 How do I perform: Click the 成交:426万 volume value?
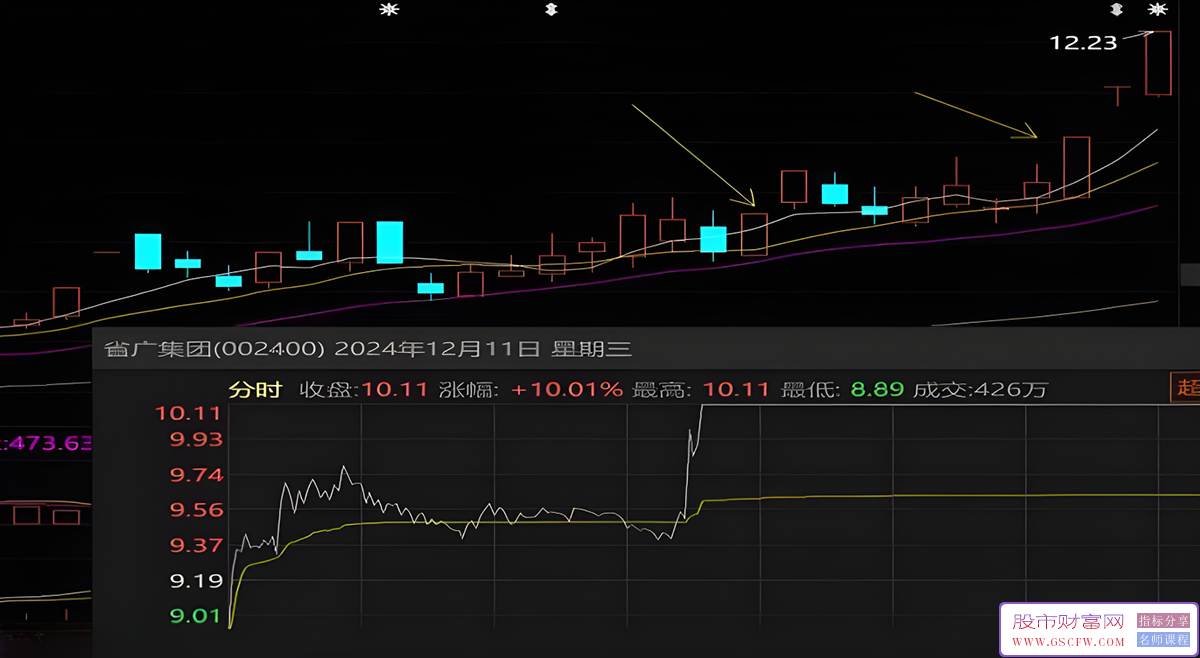point(980,389)
